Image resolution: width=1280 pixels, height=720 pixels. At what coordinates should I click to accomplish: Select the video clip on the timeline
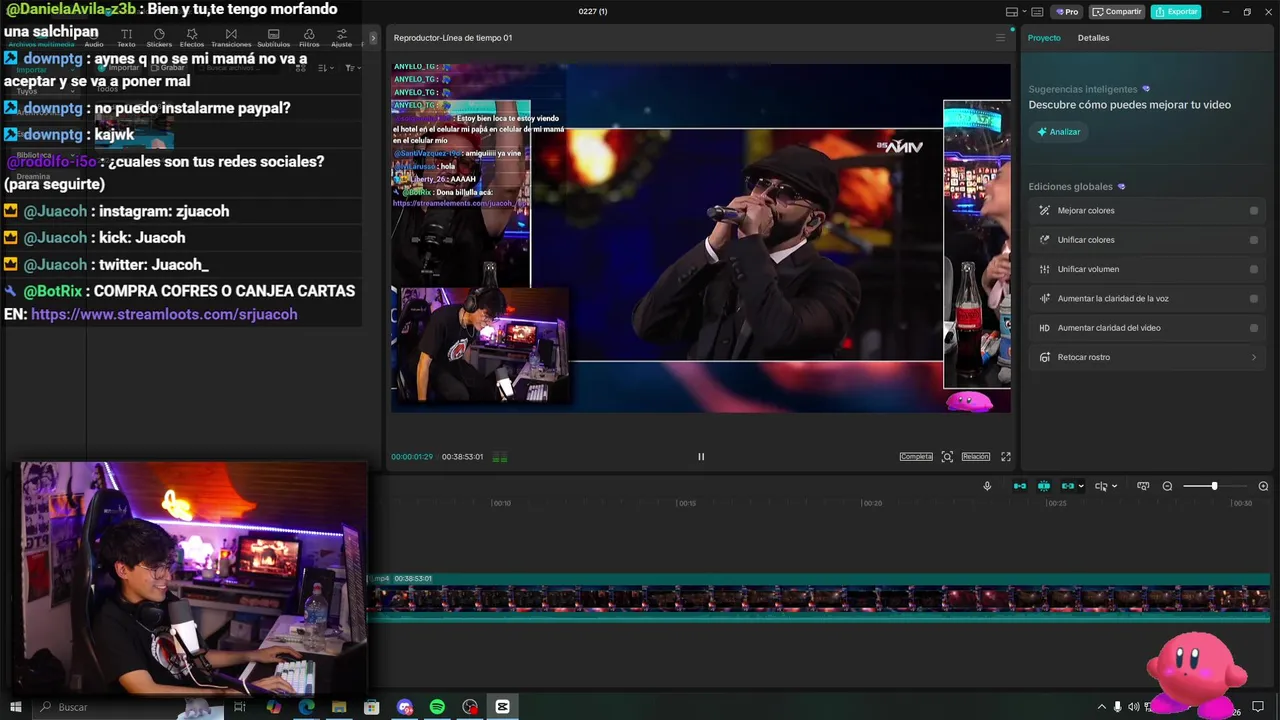click(x=820, y=598)
